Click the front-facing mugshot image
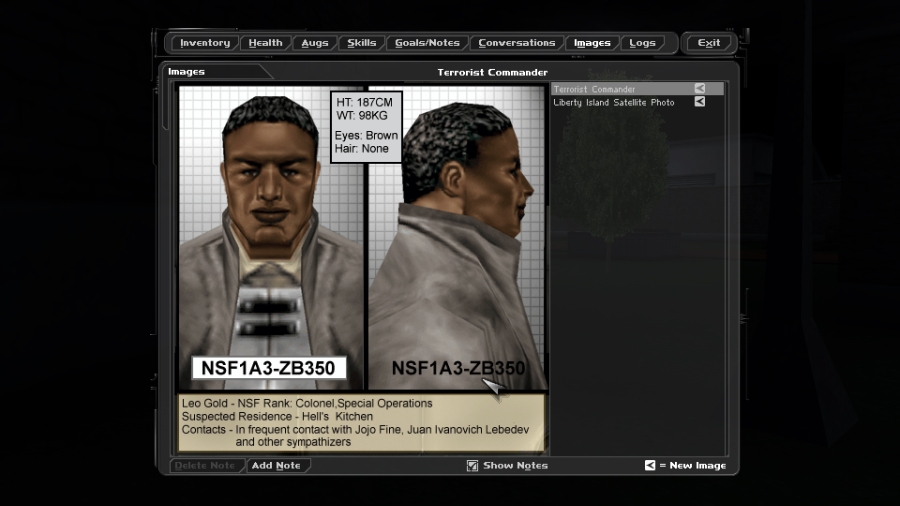 click(x=271, y=238)
